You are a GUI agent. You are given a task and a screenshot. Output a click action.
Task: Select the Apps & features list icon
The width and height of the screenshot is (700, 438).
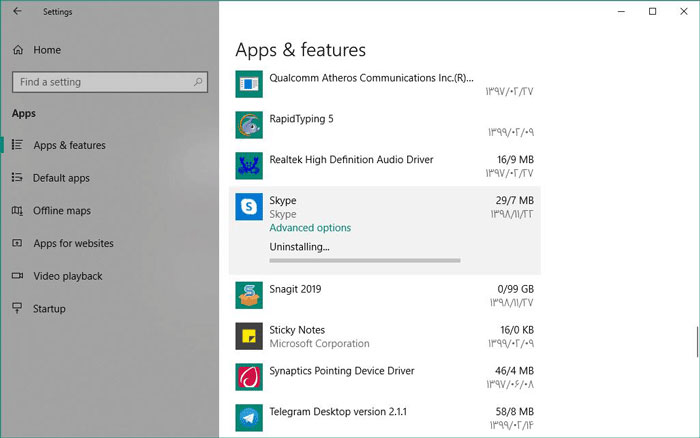tap(17, 145)
